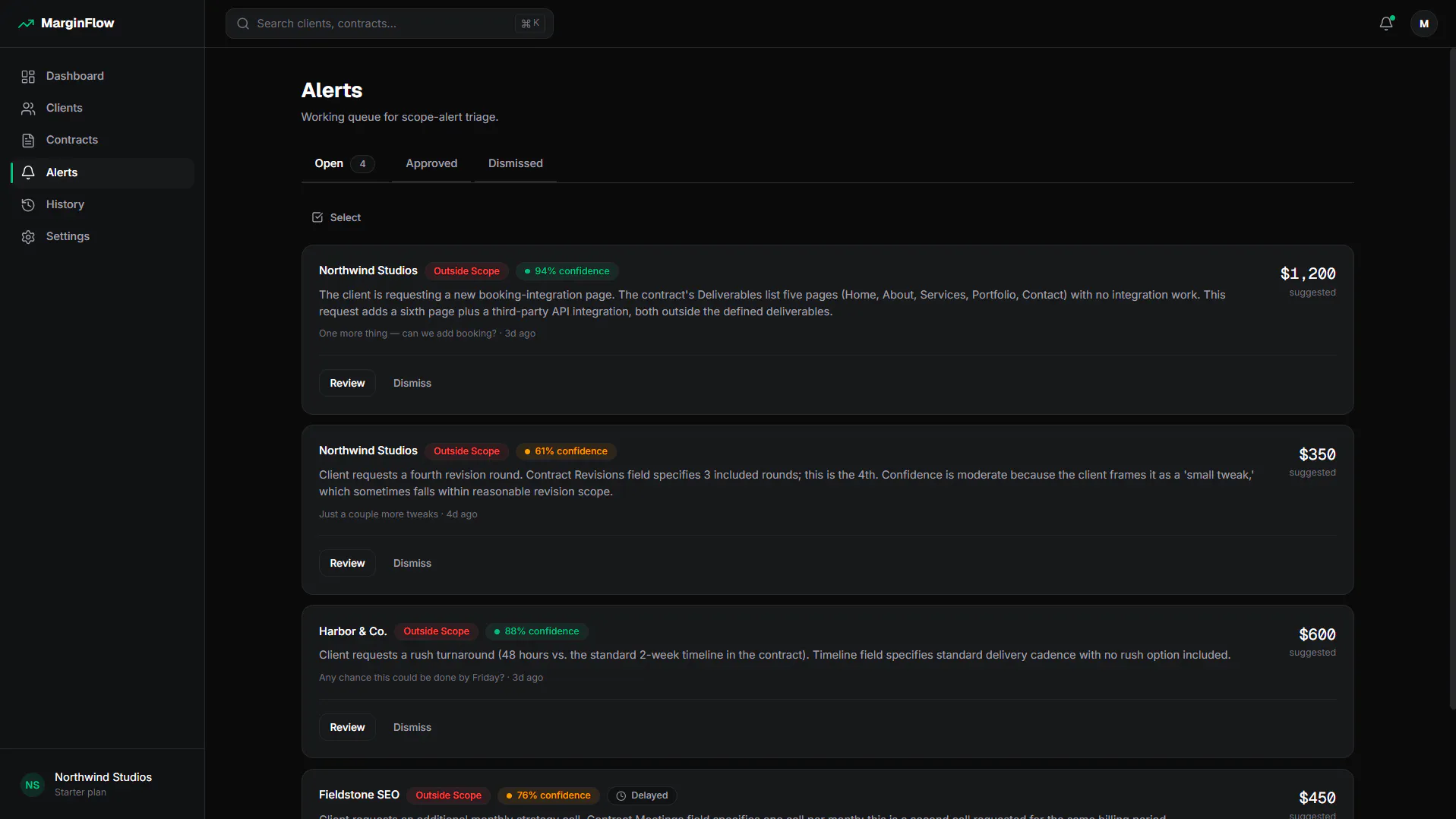Click 'Just a couple more tweaks' quote
Viewport: 1456px width, 819px height.
pyautogui.click(x=378, y=514)
